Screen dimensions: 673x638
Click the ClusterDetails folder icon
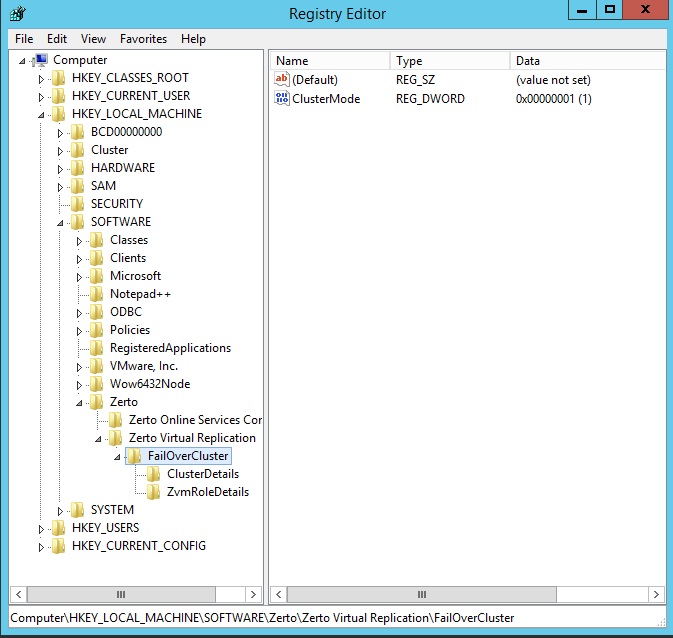click(154, 474)
